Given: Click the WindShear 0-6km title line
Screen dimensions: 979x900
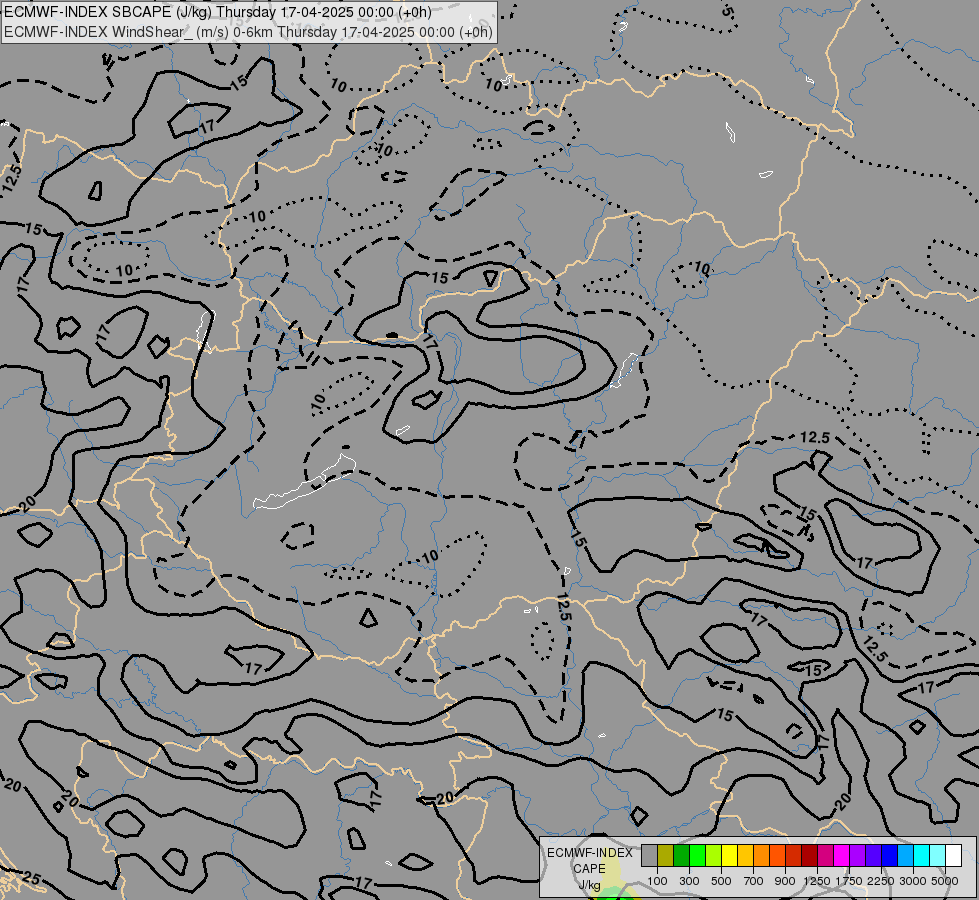Looking at the screenshot, I should pos(248,32).
